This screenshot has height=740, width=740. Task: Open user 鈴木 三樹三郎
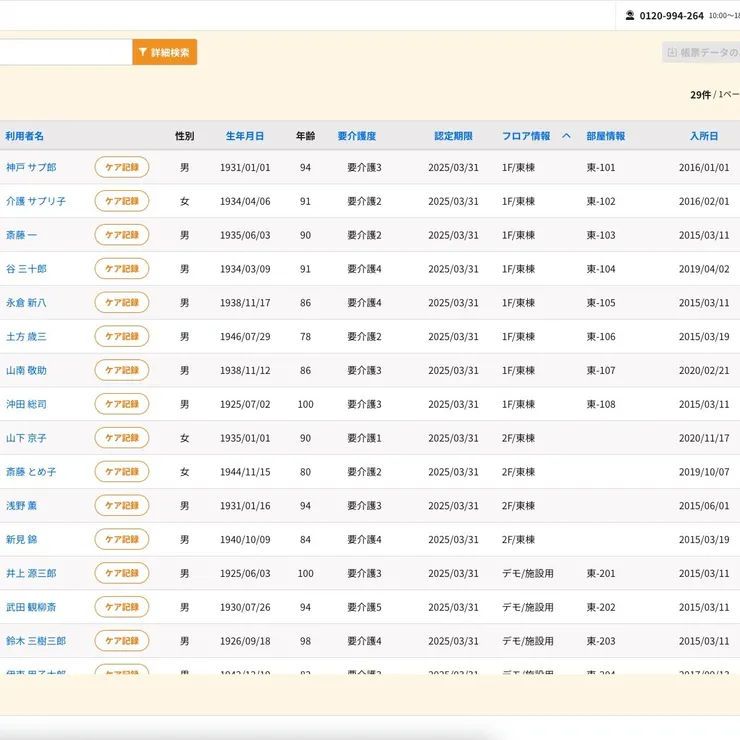pos(36,641)
